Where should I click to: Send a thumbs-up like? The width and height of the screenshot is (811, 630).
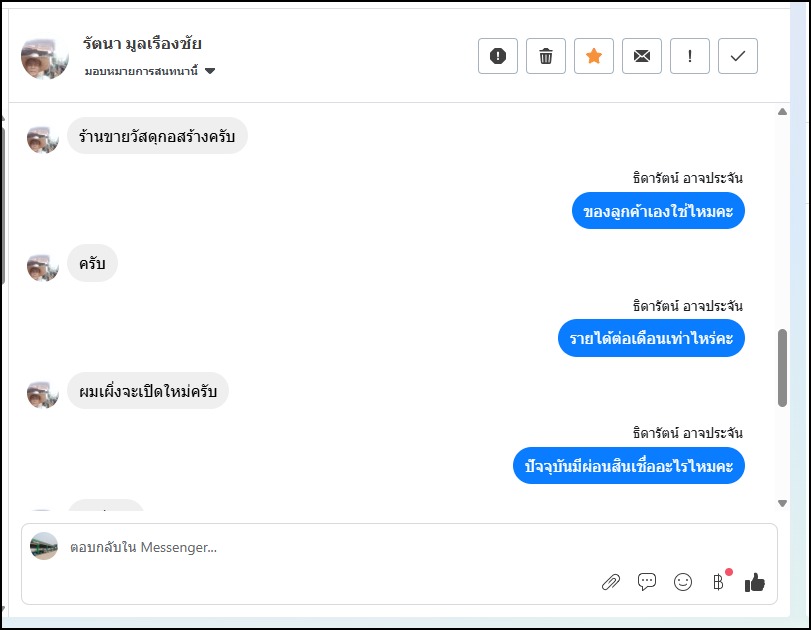[x=755, y=582]
